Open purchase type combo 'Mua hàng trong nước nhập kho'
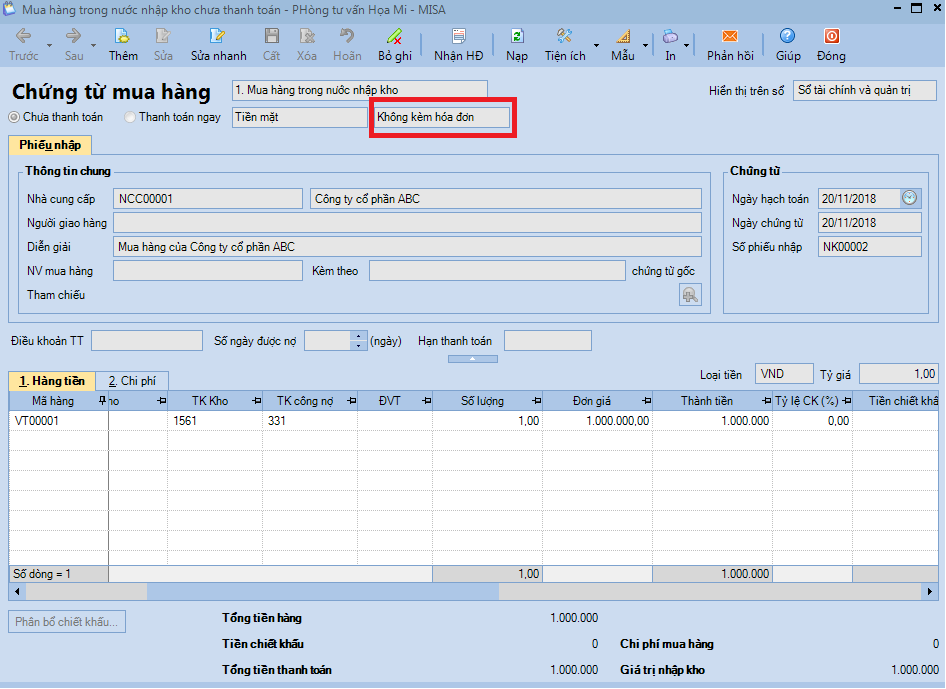The width and height of the screenshot is (946, 689). [360, 90]
